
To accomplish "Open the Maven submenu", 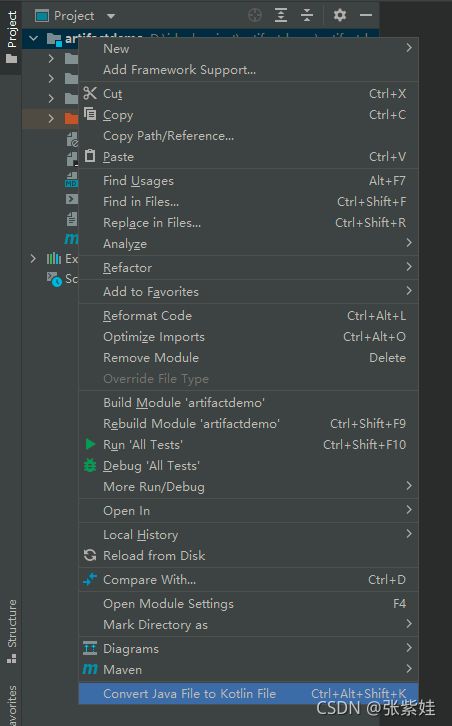I will pos(248,670).
